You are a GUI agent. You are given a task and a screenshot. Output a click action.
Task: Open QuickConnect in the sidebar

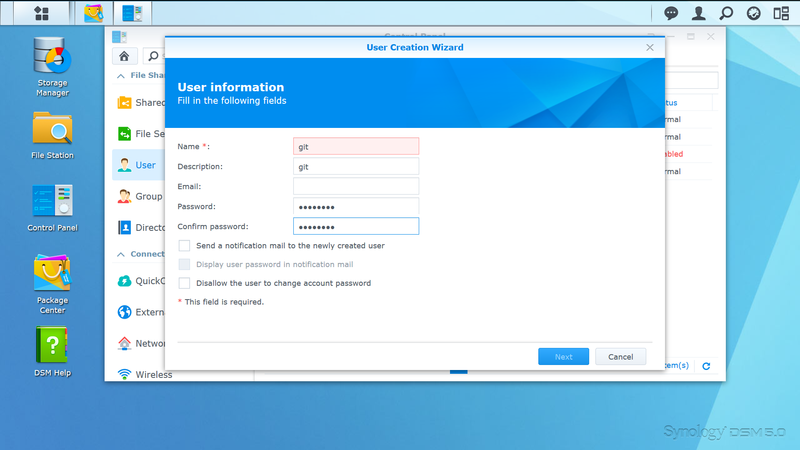coord(141,281)
